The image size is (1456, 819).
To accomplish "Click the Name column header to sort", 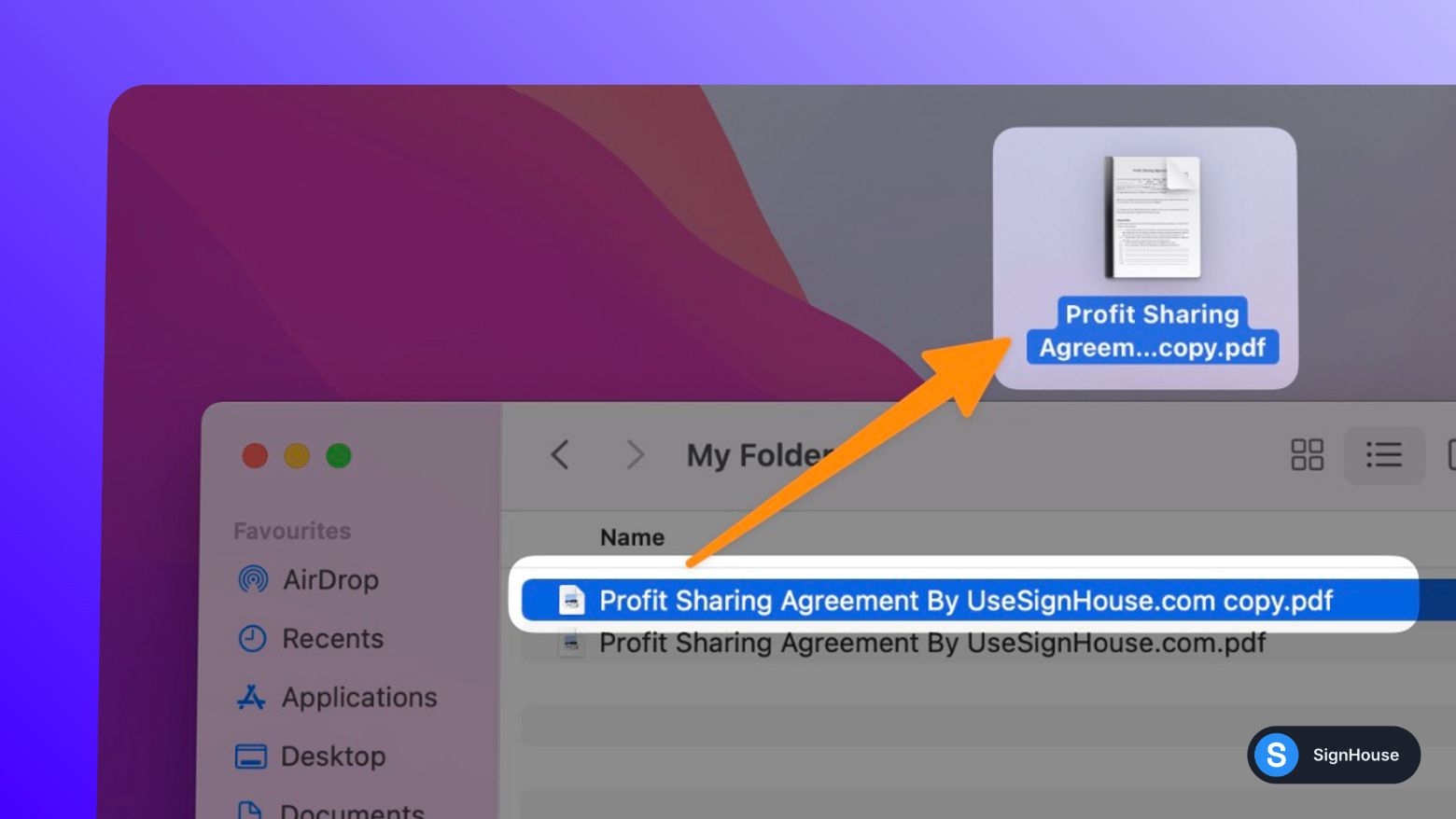I will click(632, 537).
